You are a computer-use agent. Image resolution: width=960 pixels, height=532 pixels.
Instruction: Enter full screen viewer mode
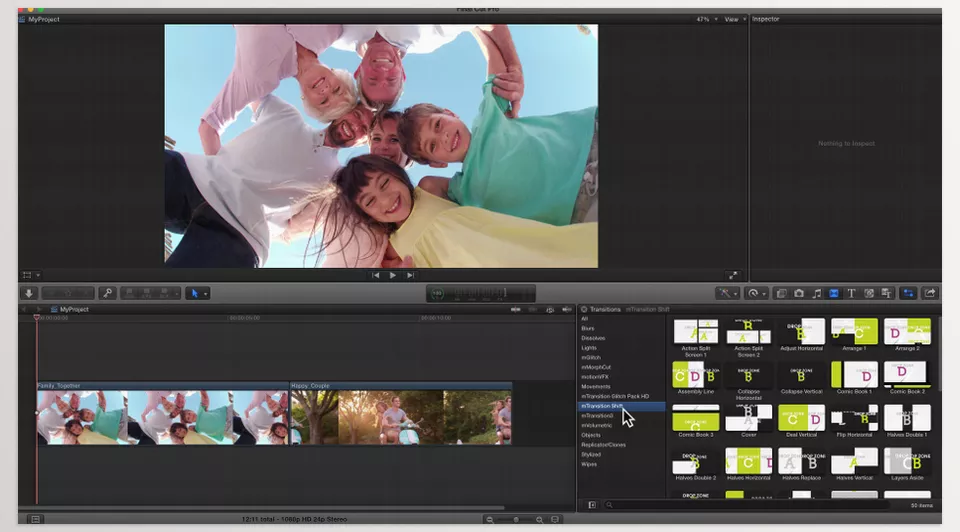pos(733,275)
